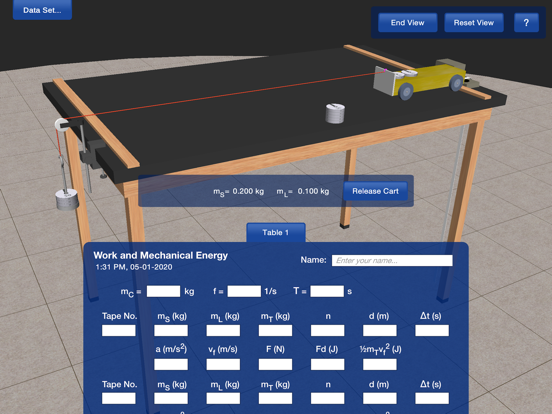Viewport: 552px width, 414px height.
Task: Select second row Δt (s) field
Action: coord(432,398)
